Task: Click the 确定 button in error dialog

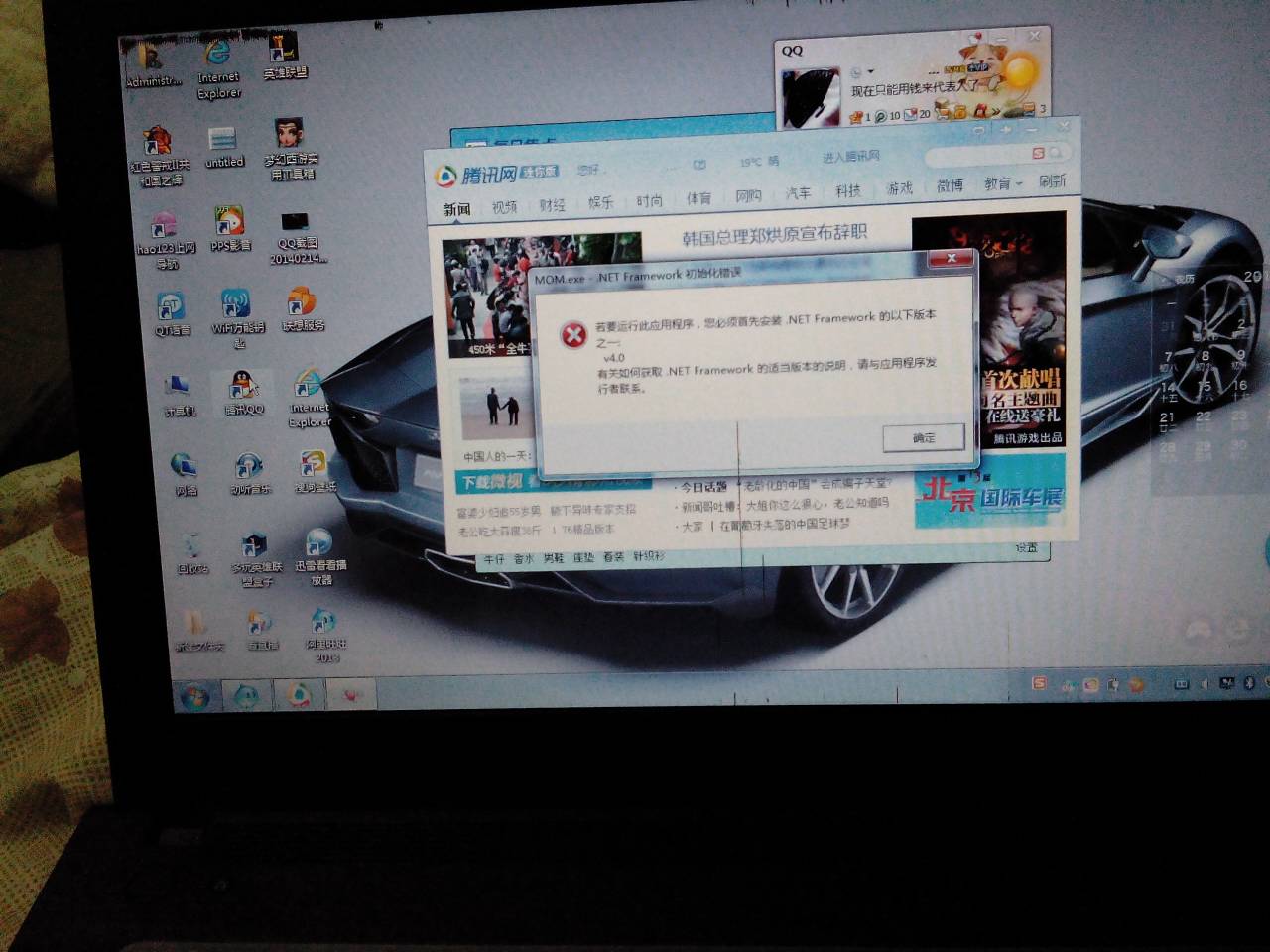Action: coord(924,437)
